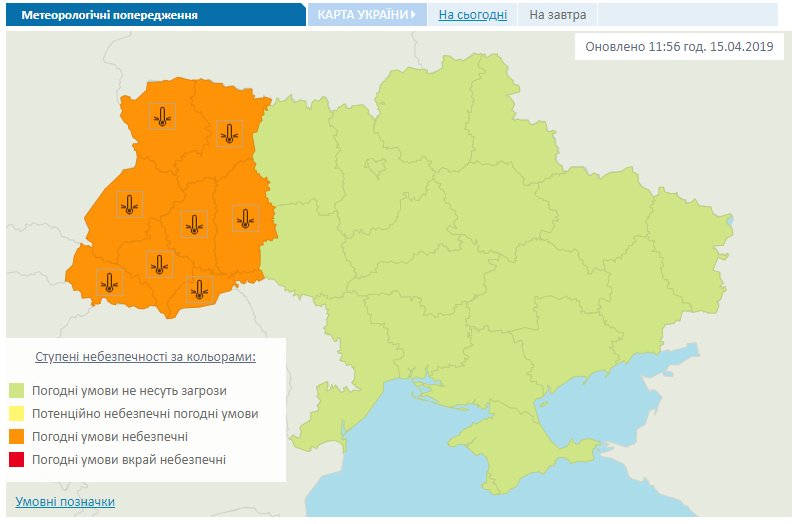Click the thermometer warning icon in Khmelnytskyi region
This screenshot has height=524, width=792.
[x=245, y=219]
